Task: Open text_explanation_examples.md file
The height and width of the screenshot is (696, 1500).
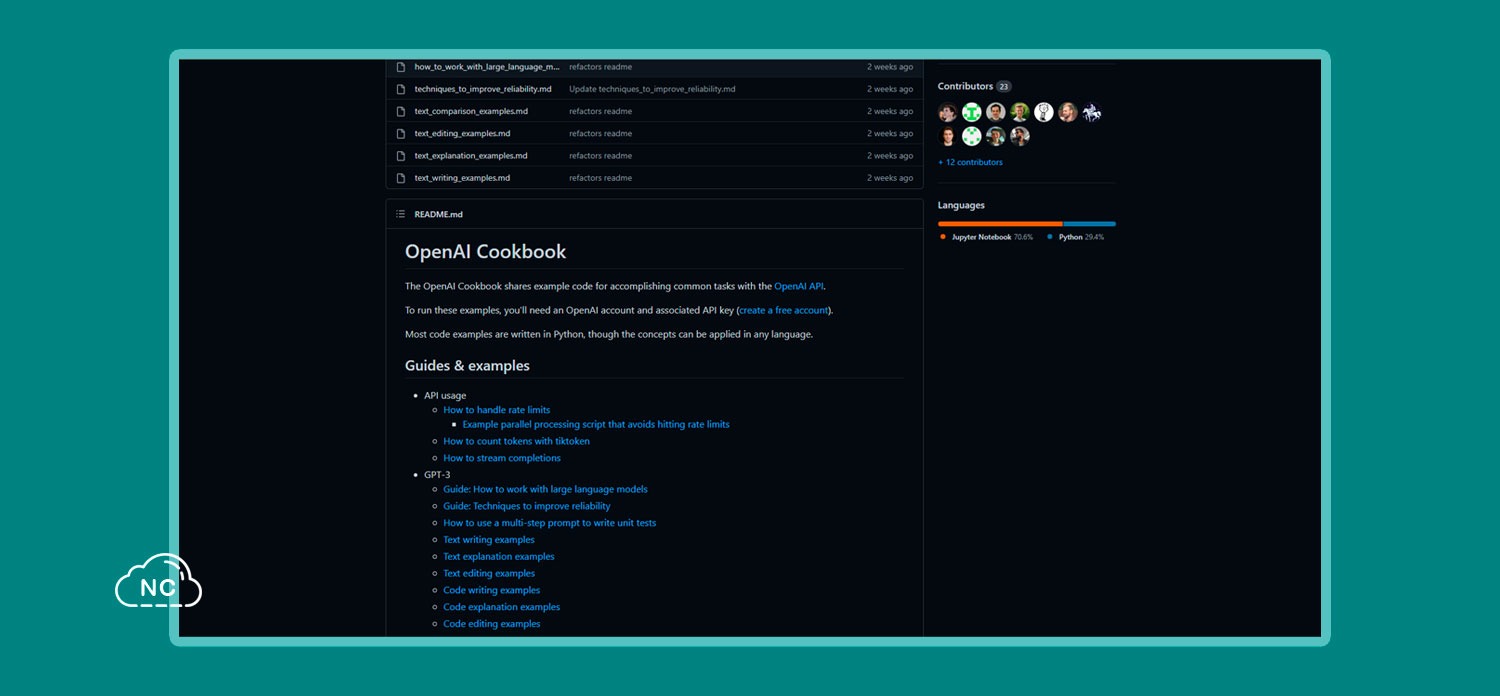Action: click(x=471, y=156)
